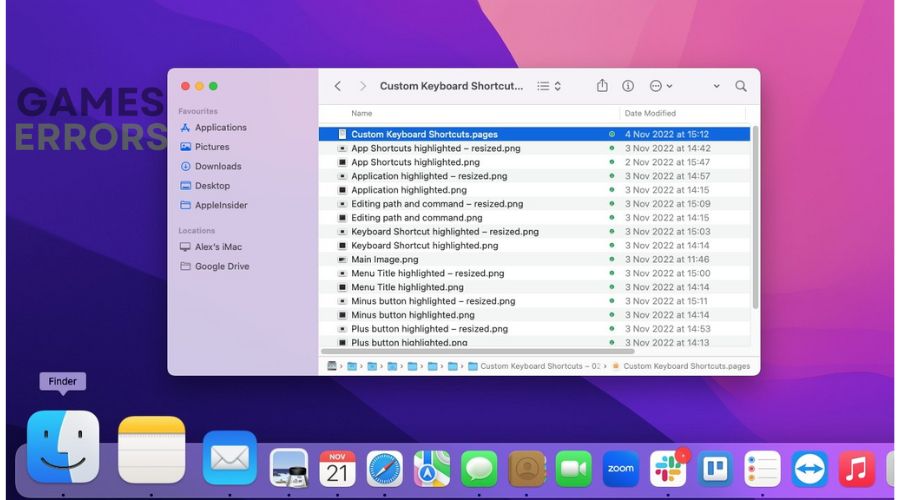Sort by the Date Modified column header

pyautogui.click(x=650, y=114)
